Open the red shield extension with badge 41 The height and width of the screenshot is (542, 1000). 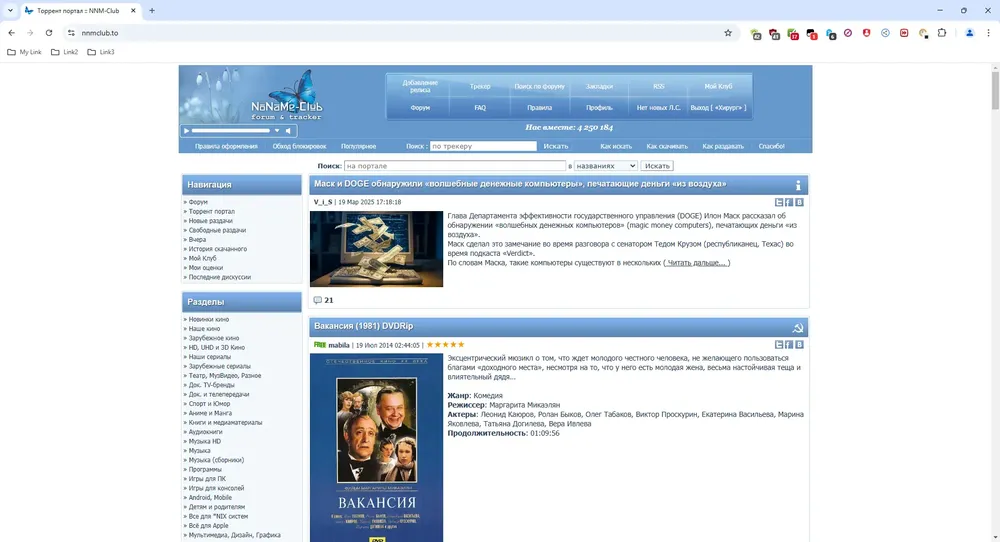tap(774, 34)
